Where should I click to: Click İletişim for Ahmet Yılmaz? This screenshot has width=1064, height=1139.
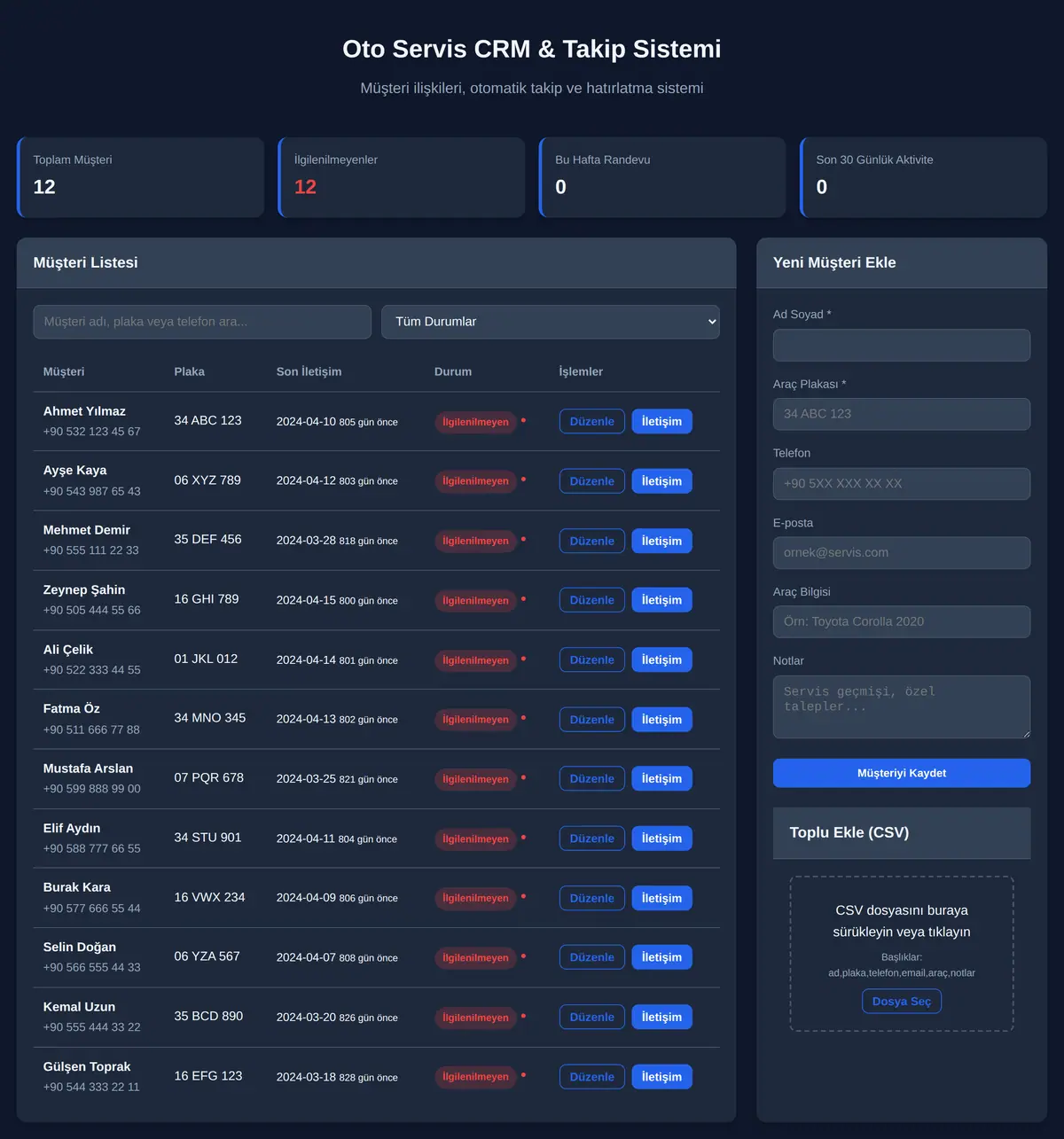pos(661,422)
